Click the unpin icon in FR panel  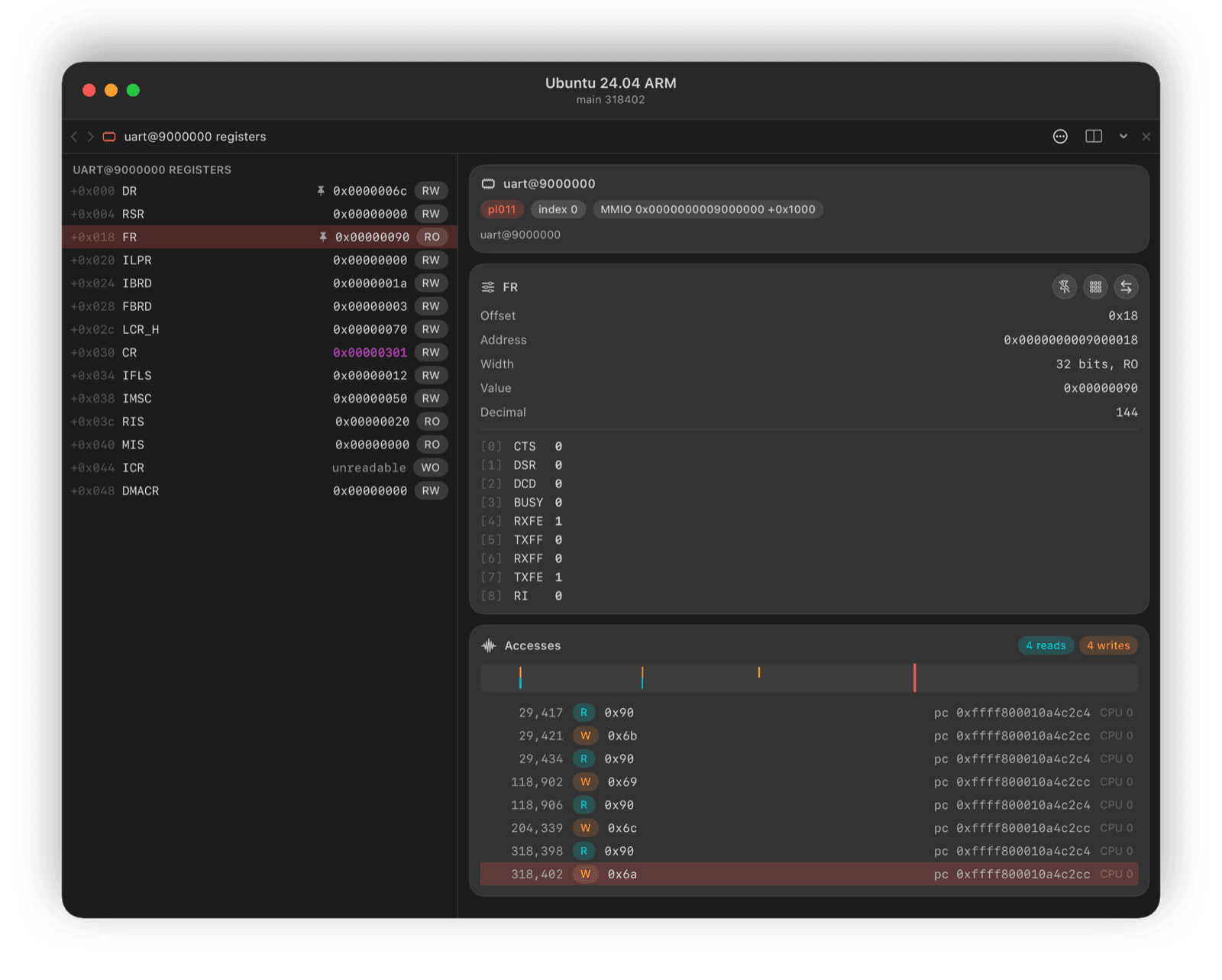pyautogui.click(x=1064, y=287)
